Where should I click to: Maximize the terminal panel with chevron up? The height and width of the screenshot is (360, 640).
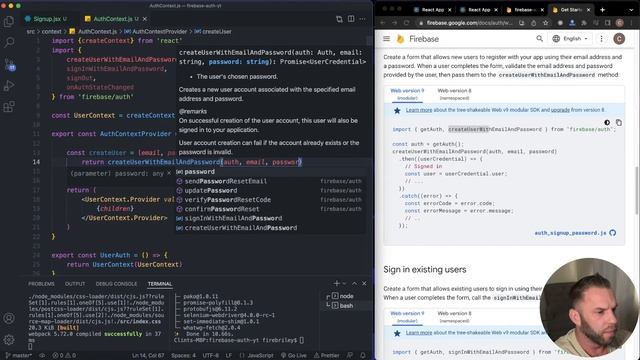[x=354, y=283]
